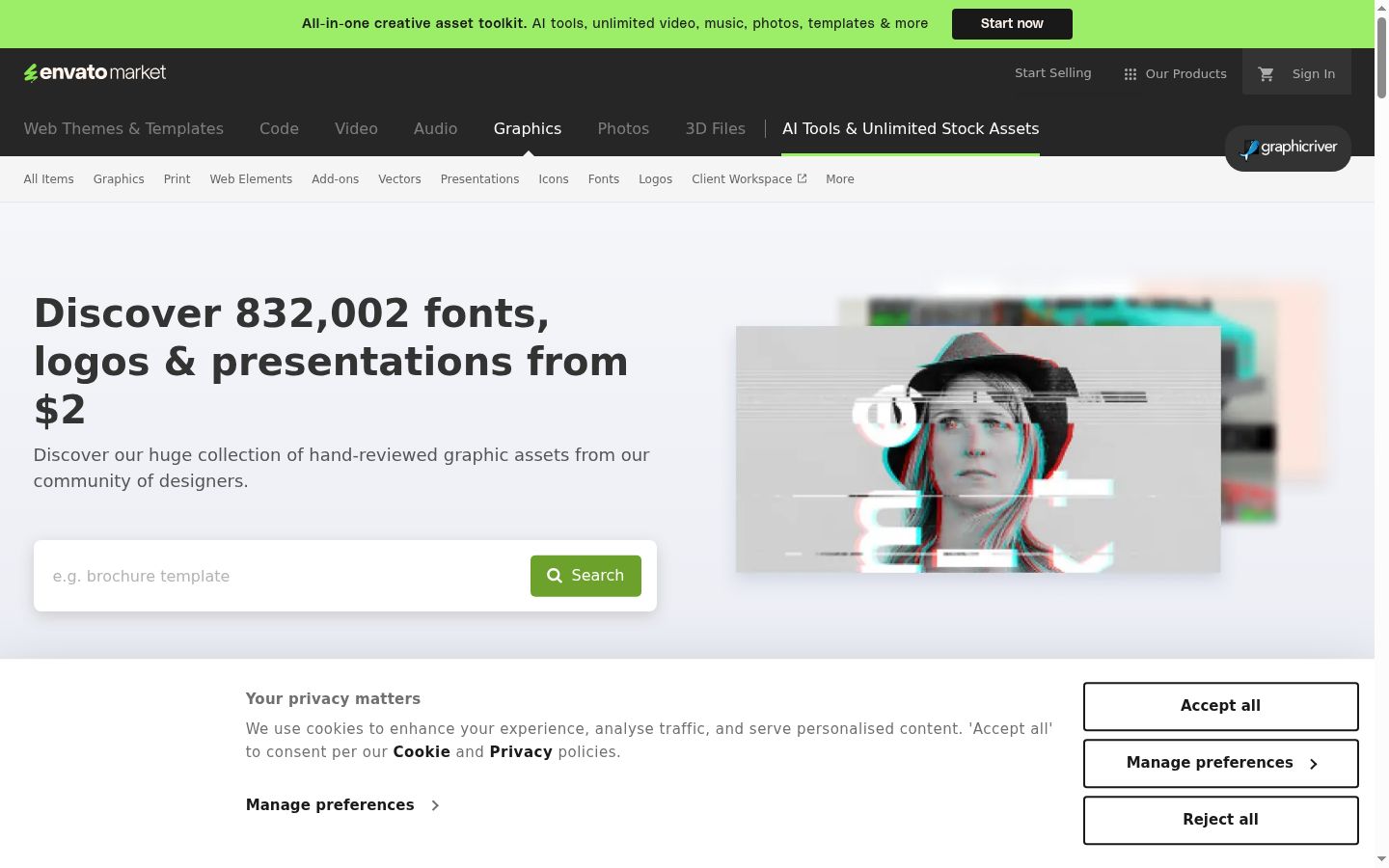1389x868 pixels.
Task: Open the Presentations subcategory
Action: pyautogui.click(x=479, y=179)
